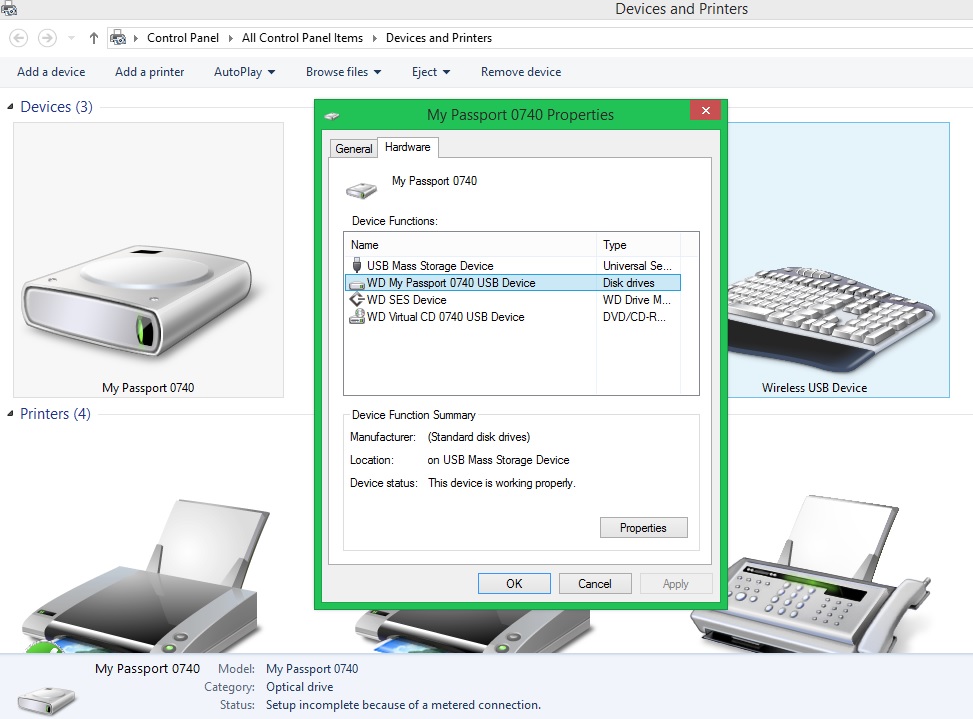Viewport: 973px width, 719px height.
Task: Click the Up one level arrow
Action: pyautogui.click(x=94, y=38)
